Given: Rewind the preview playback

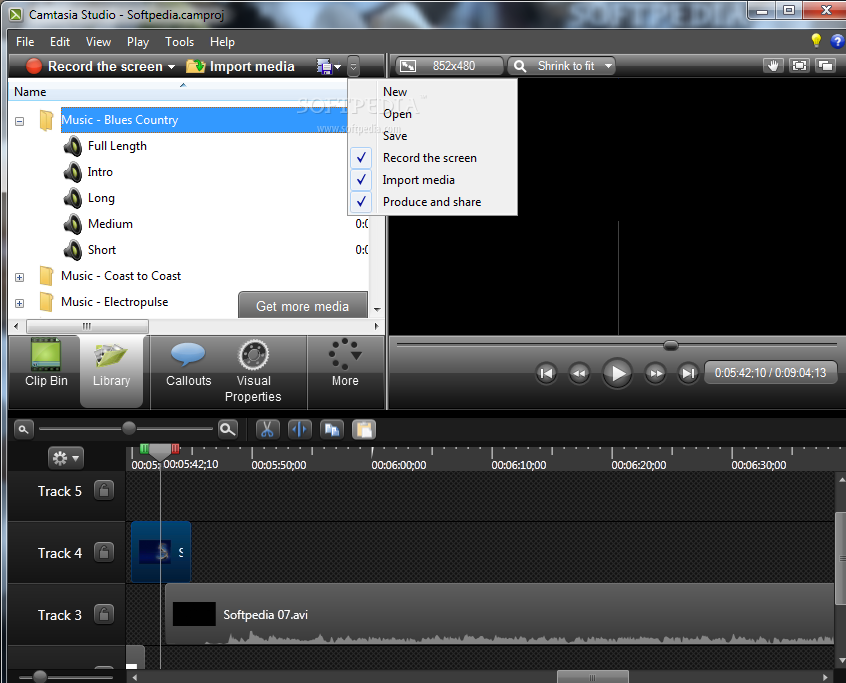Looking at the screenshot, I should [579, 373].
